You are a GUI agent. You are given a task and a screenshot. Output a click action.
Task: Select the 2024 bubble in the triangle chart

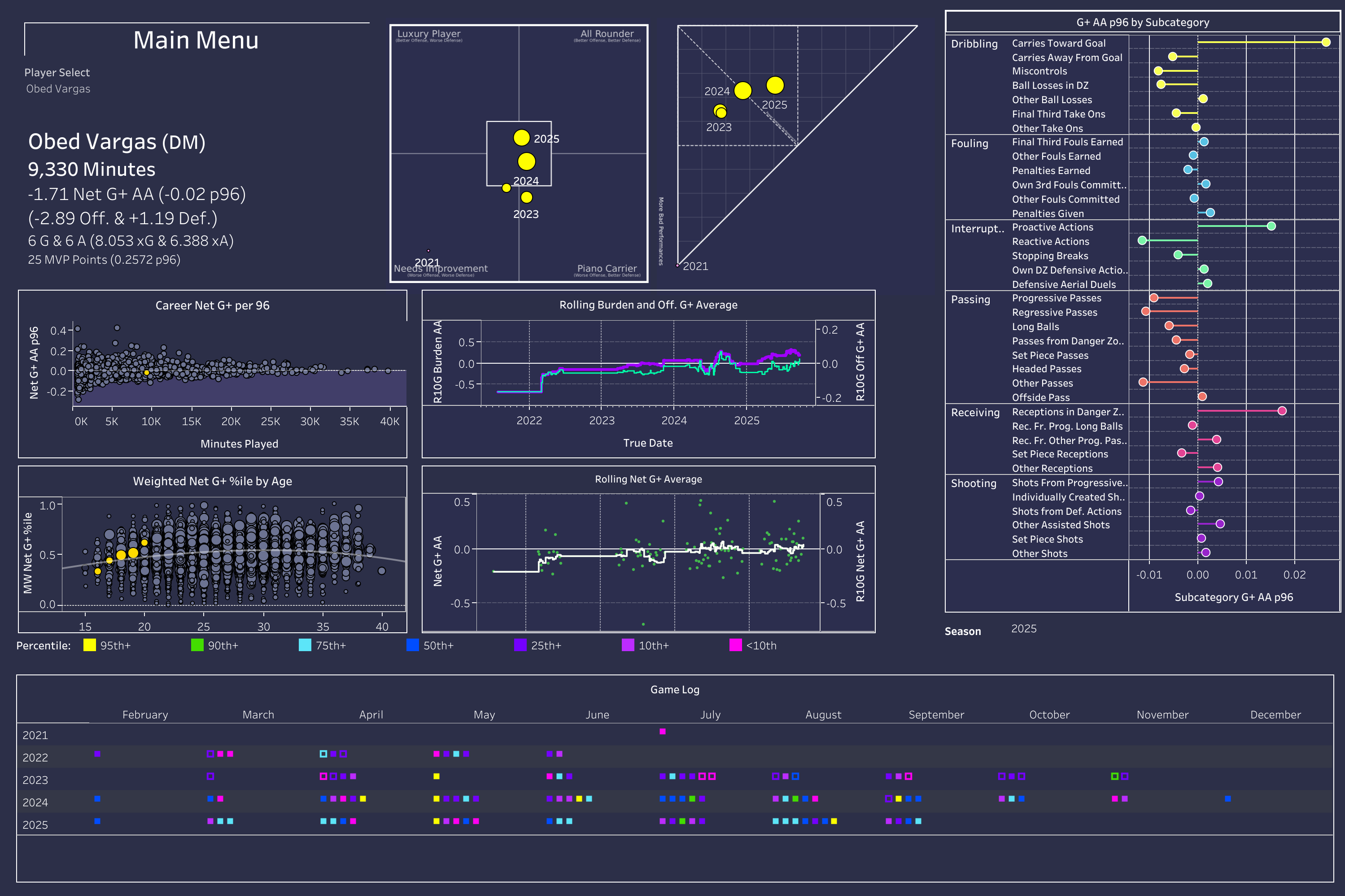(x=742, y=90)
